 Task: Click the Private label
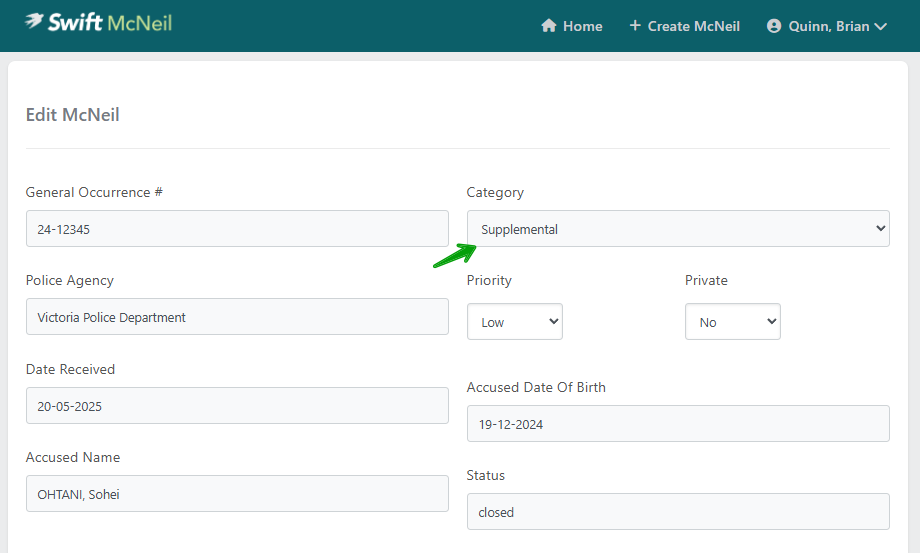tap(706, 280)
